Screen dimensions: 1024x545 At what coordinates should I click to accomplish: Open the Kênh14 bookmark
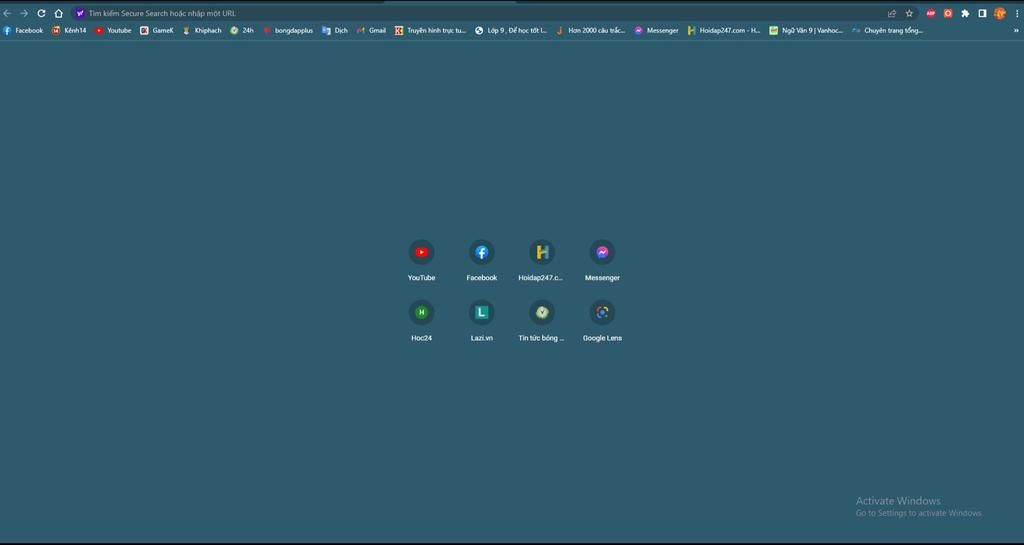(69, 30)
